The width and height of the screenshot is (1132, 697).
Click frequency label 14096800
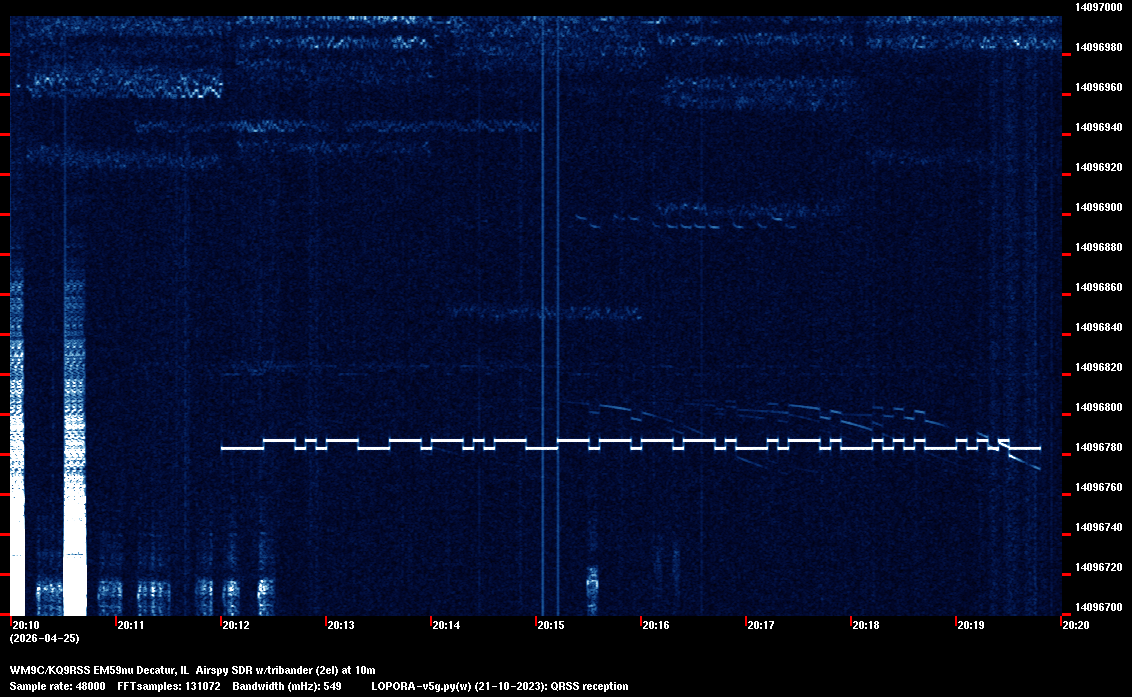1099,407
